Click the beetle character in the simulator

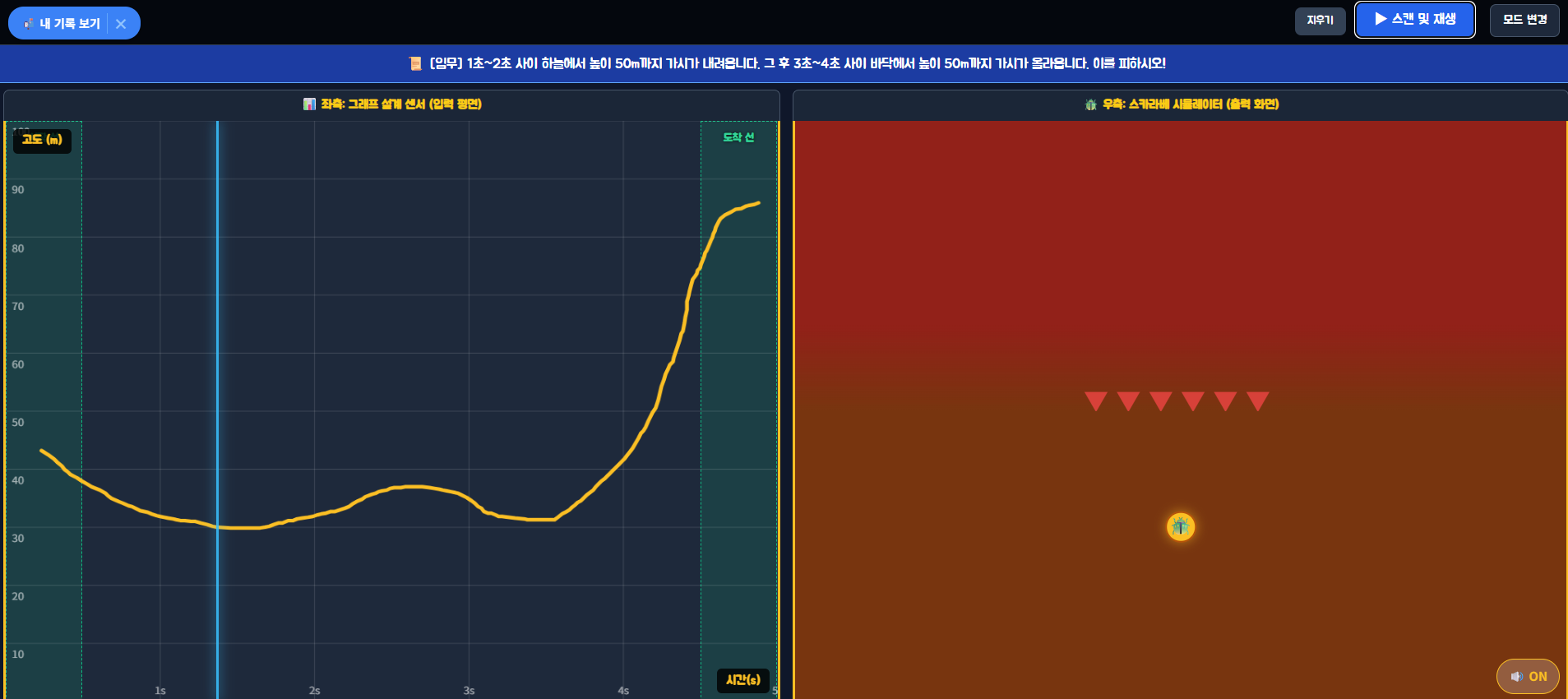[1181, 526]
